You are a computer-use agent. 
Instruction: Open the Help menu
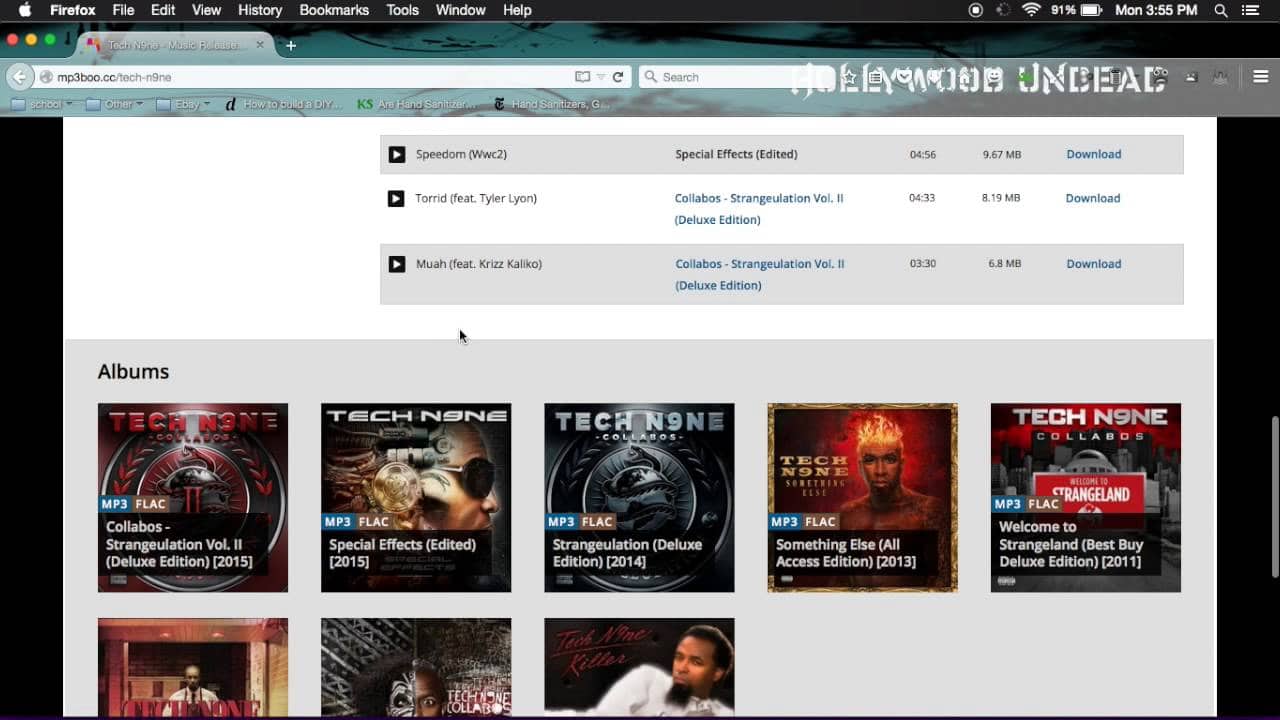click(x=517, y=10)
